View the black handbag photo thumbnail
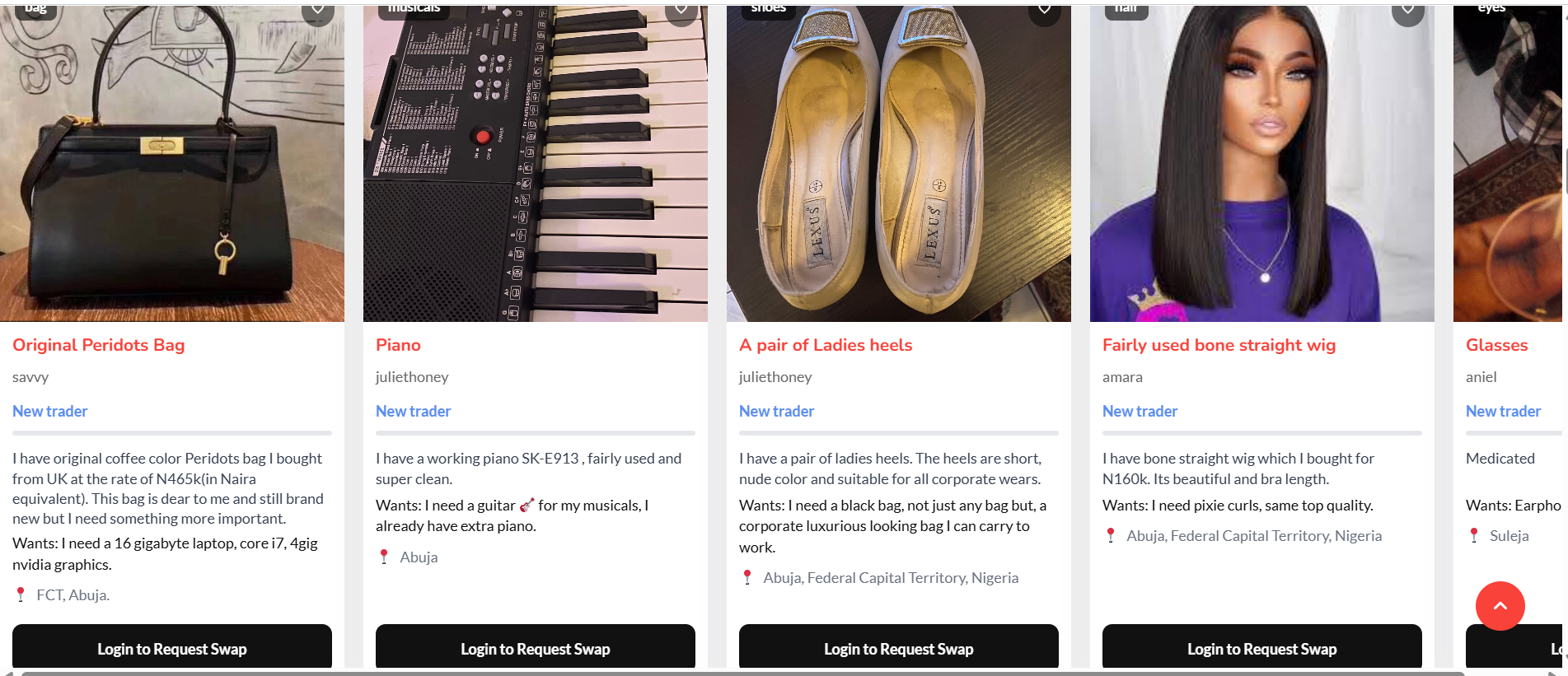The height and width of the screenshot is (676, 1568). (171, 165)
